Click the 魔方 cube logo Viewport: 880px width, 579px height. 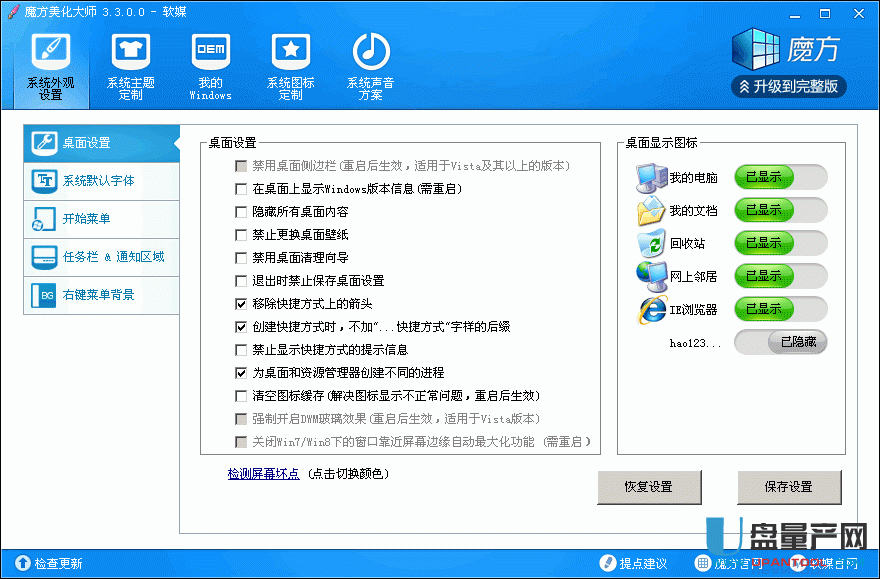coord(755,49)
